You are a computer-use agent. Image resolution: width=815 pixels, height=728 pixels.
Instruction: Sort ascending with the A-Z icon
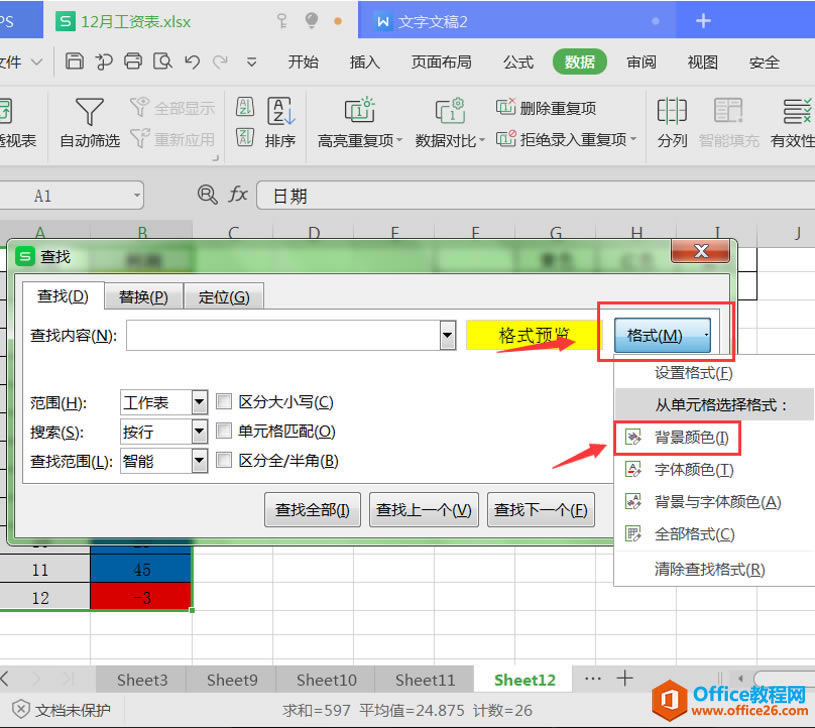[x=245, y=107]
